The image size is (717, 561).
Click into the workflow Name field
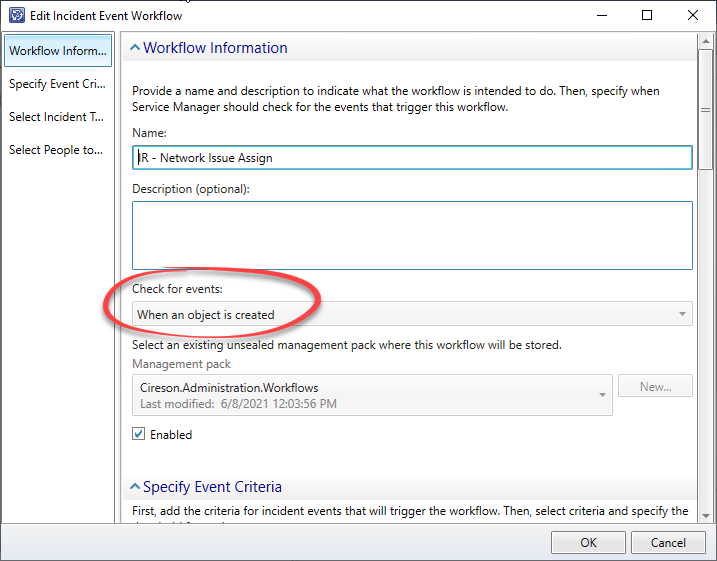[x=412, y=157]
